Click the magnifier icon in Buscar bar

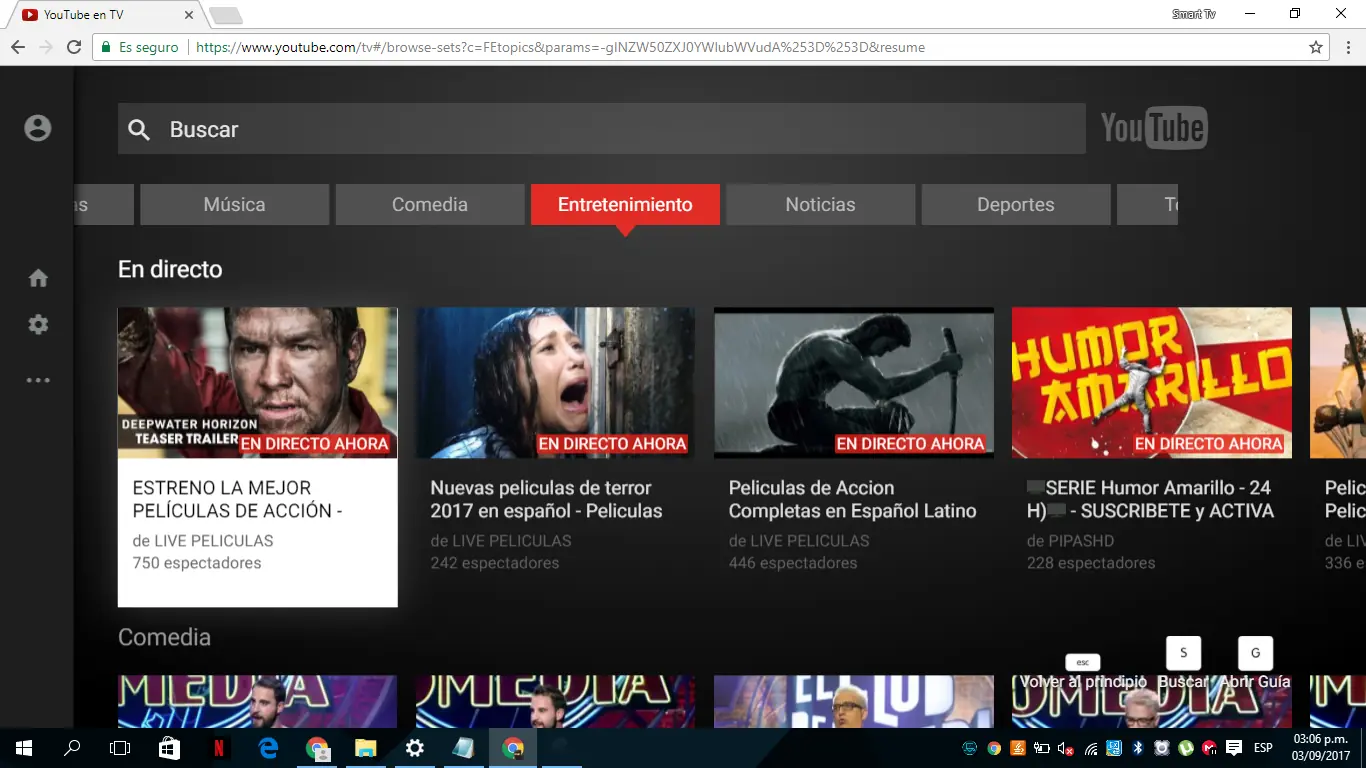click(x=139, y=130)
